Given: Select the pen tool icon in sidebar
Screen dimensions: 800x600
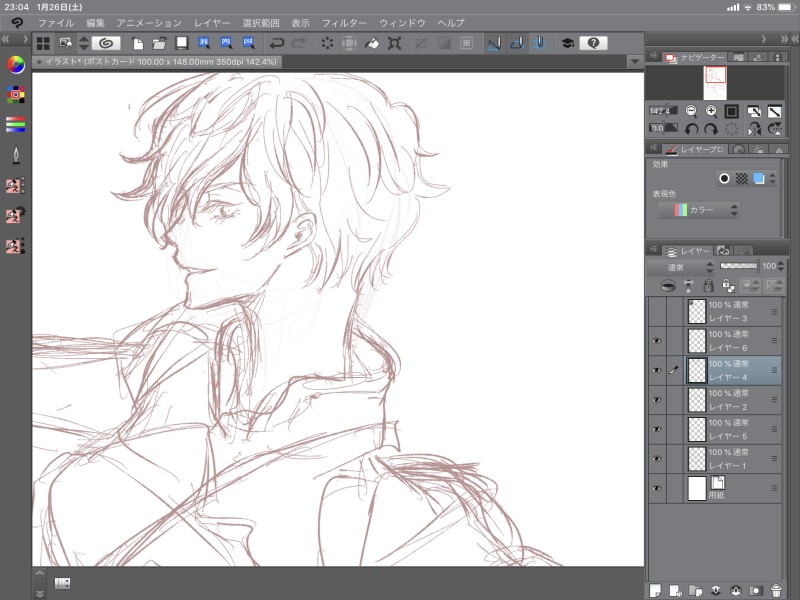Looking at the screenshot, I should 16,155.
